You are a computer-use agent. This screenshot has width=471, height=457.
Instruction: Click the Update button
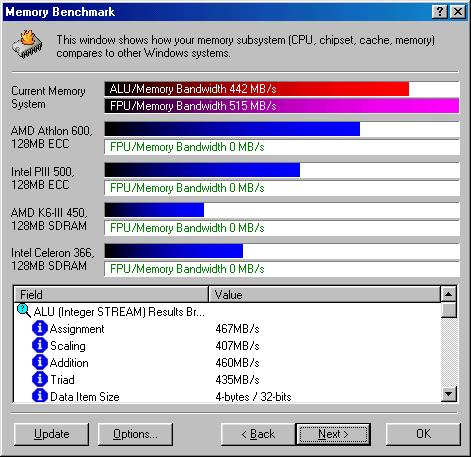(52, 434)
